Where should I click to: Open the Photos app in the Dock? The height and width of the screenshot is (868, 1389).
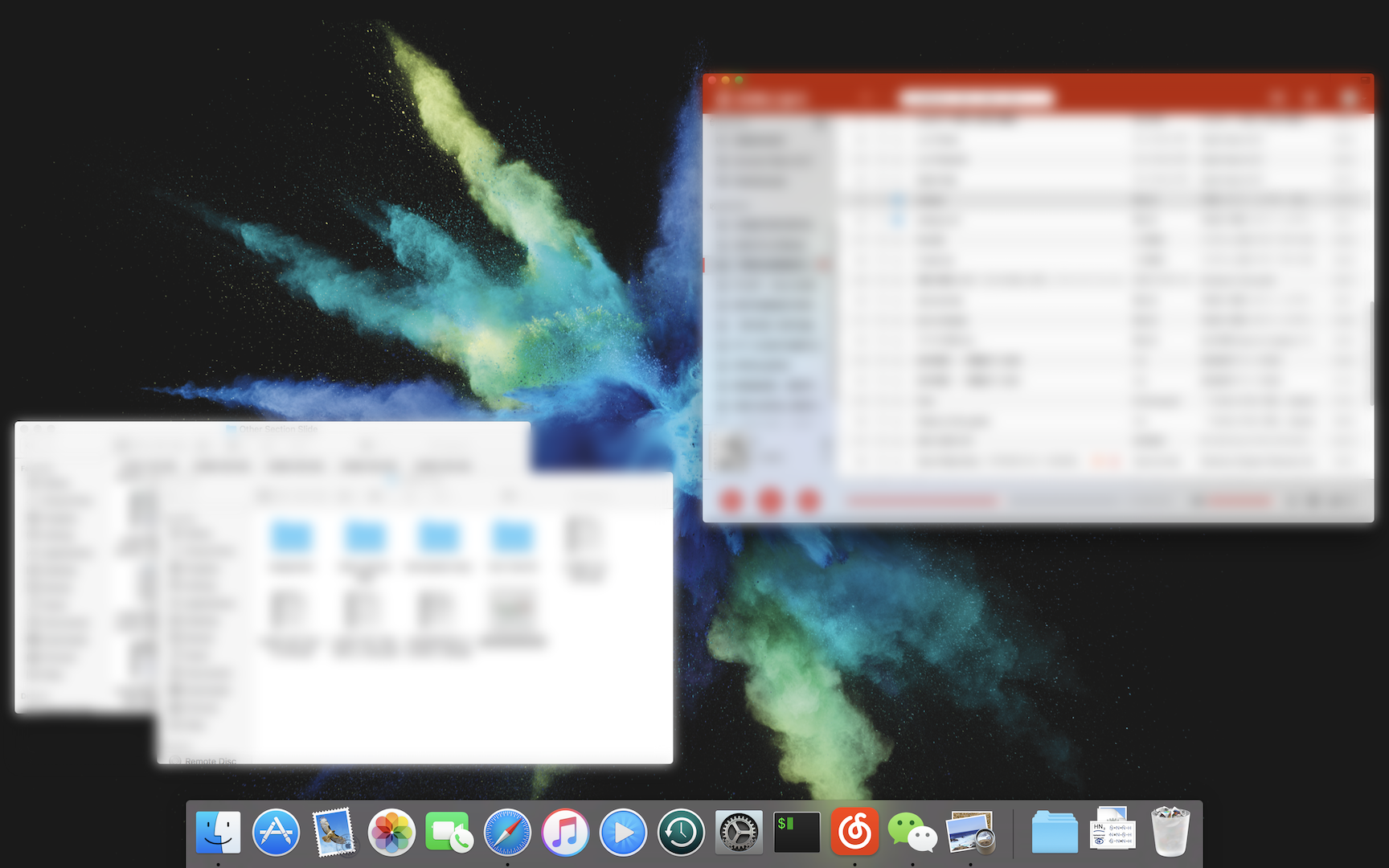pyautogui.click(x=391, y=832)
